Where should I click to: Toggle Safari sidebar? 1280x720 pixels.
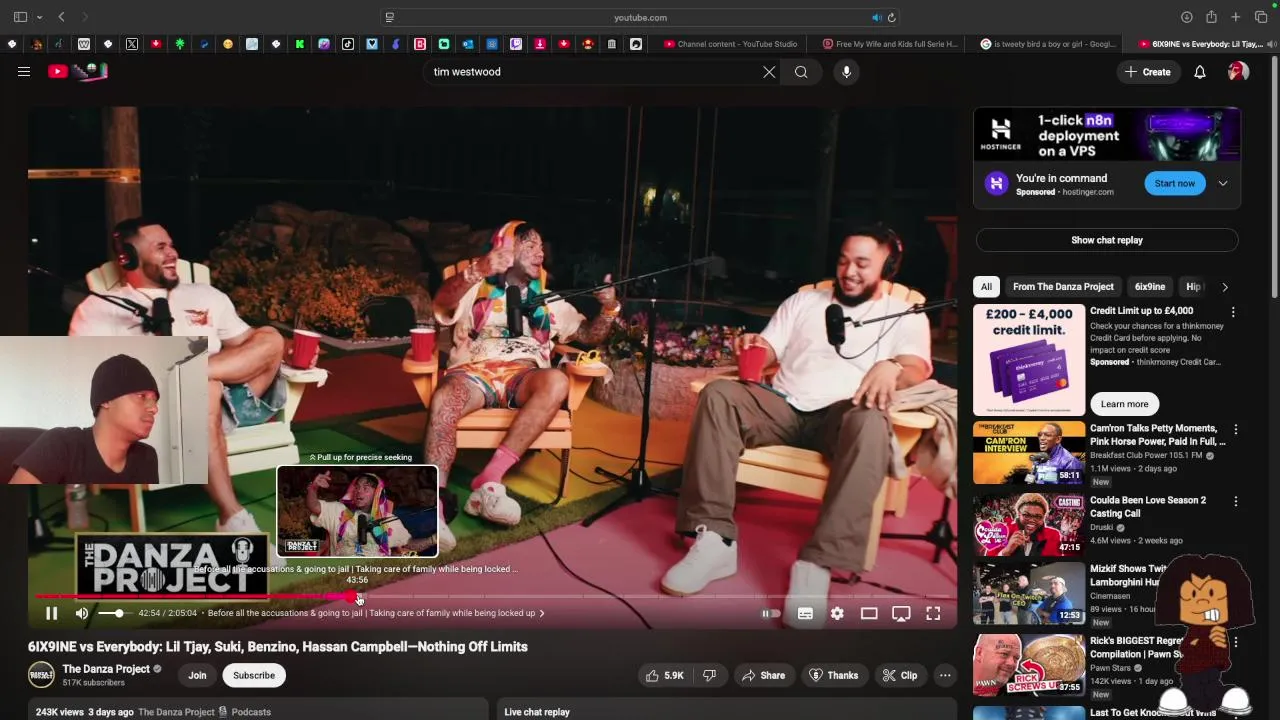pos(20,17)
